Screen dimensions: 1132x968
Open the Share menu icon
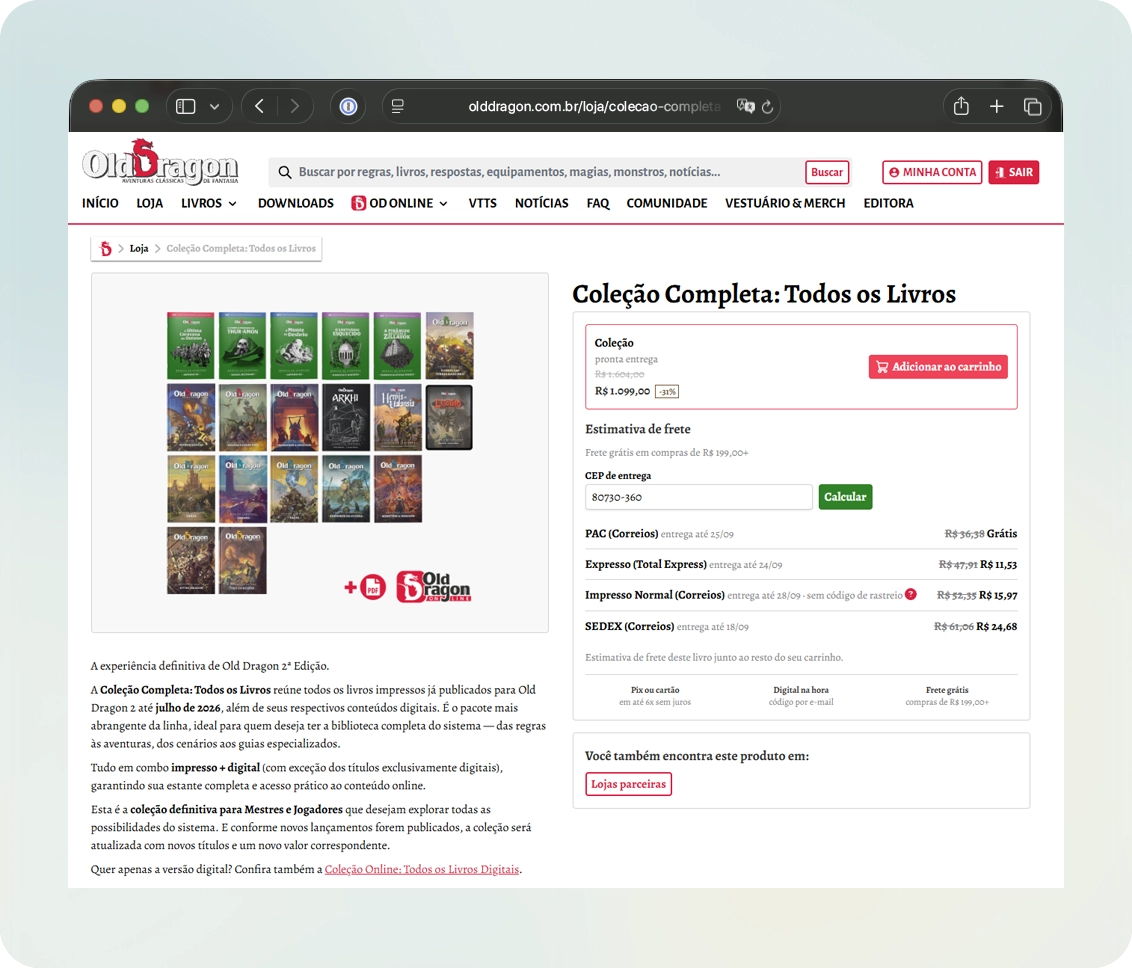click(961, 106)
